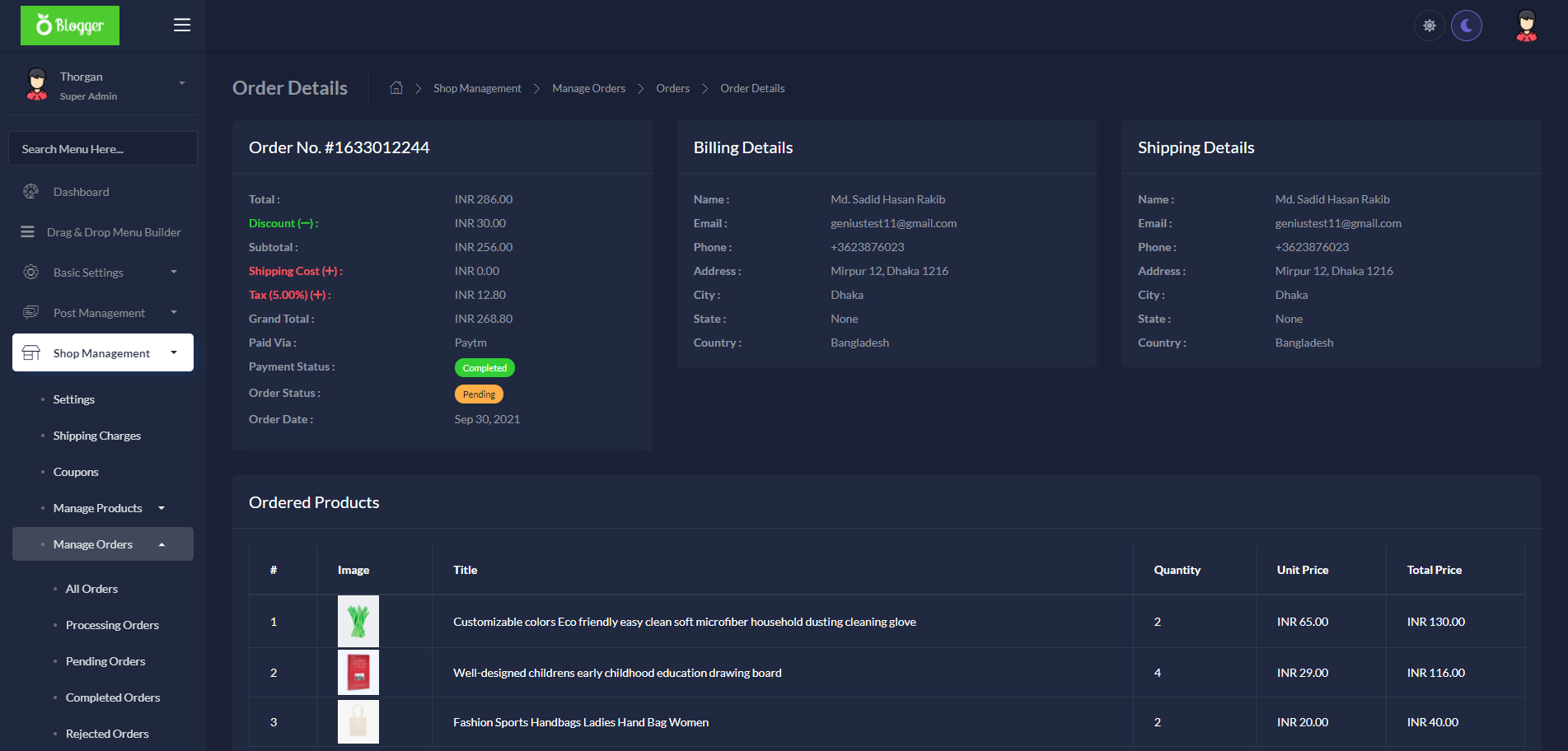
Task: Click the home icon in the breadcrumb
Action: (x=396, y=86)
